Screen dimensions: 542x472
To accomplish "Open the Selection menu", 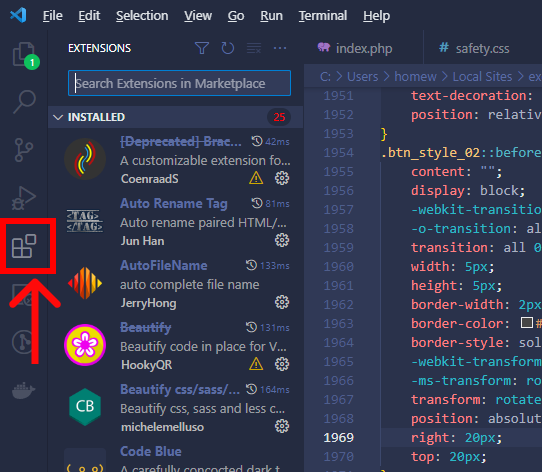I will point(142,16).
